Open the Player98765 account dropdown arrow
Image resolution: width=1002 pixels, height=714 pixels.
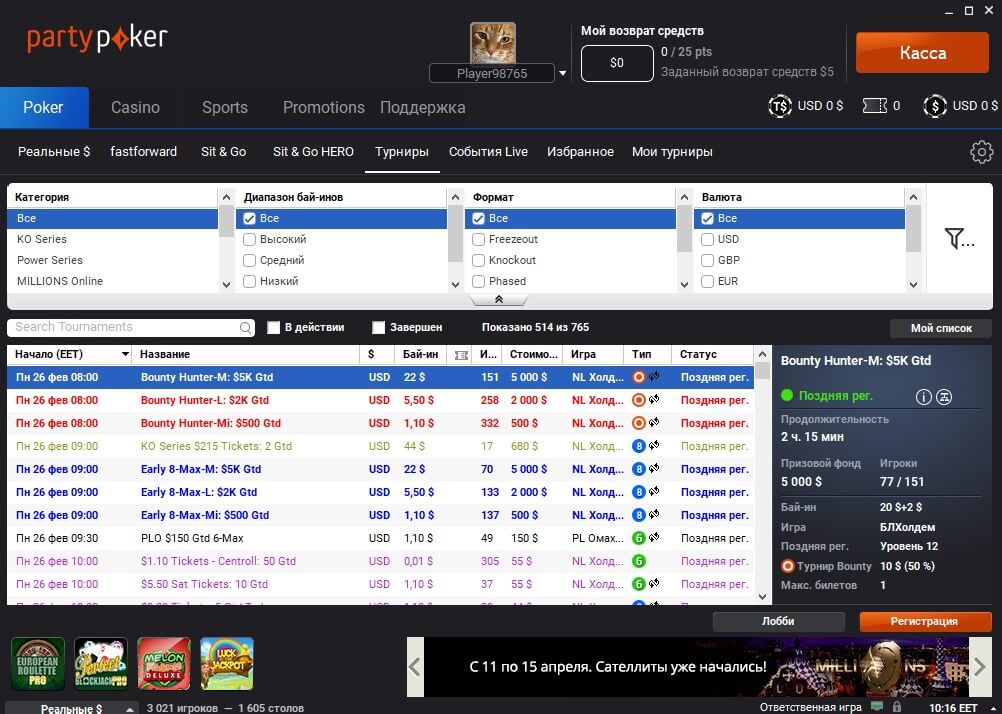(x=562, y=74)
